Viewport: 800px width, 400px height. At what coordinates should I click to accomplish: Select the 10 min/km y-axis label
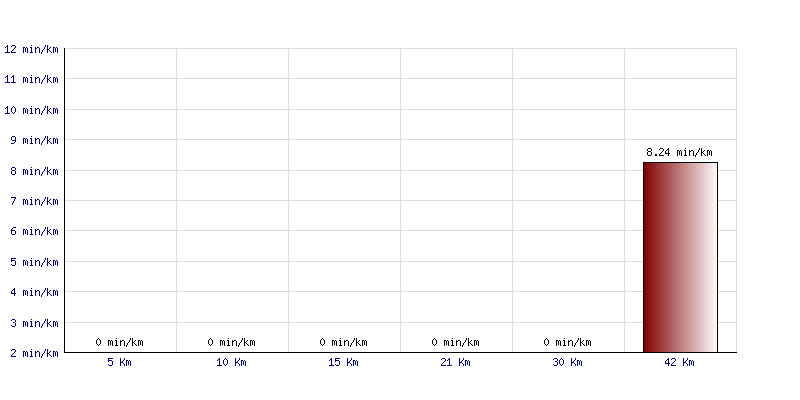point(31,110)
